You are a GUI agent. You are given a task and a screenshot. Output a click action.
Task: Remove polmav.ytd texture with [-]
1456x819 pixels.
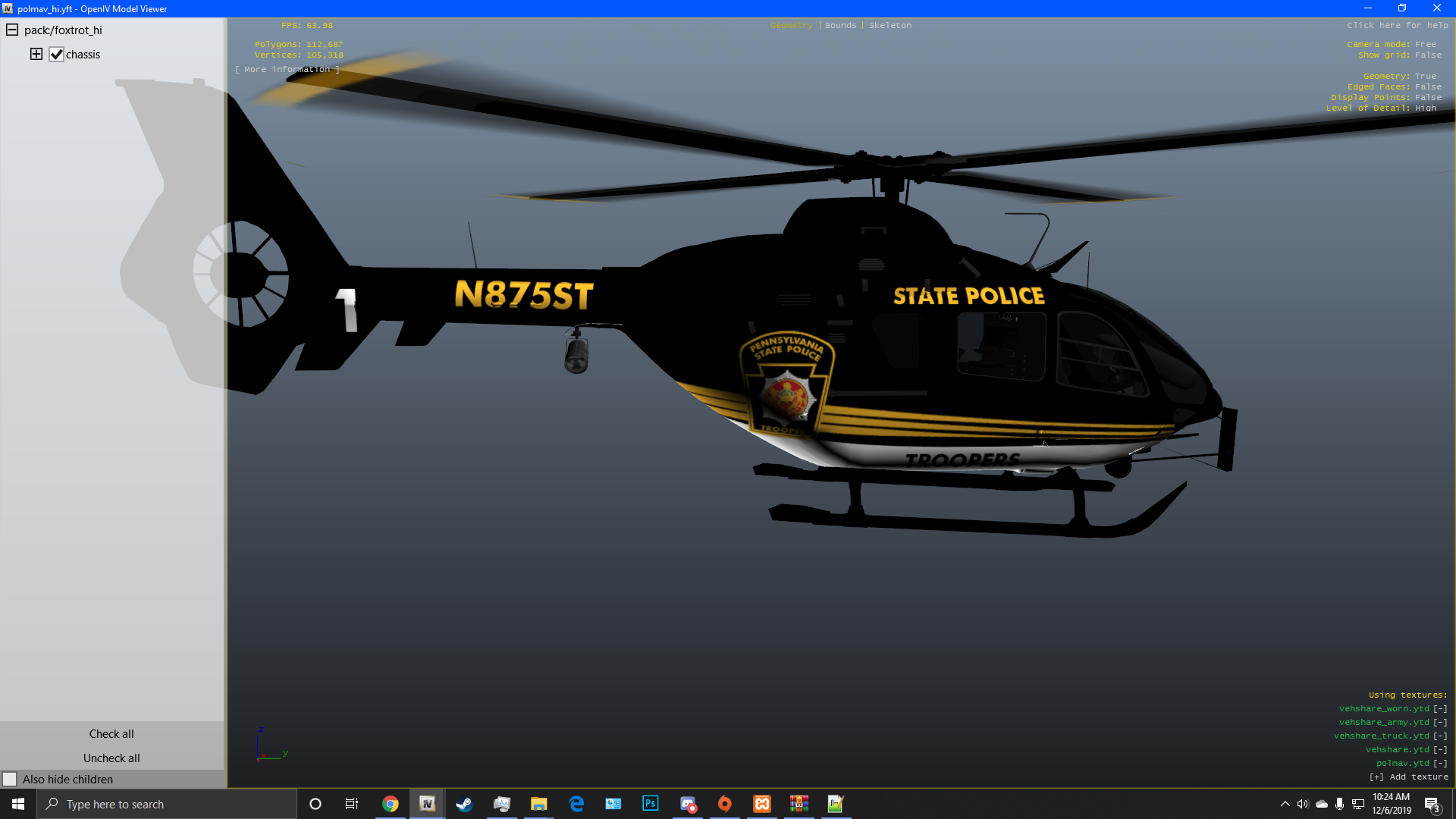click(x=1440, y=763)
